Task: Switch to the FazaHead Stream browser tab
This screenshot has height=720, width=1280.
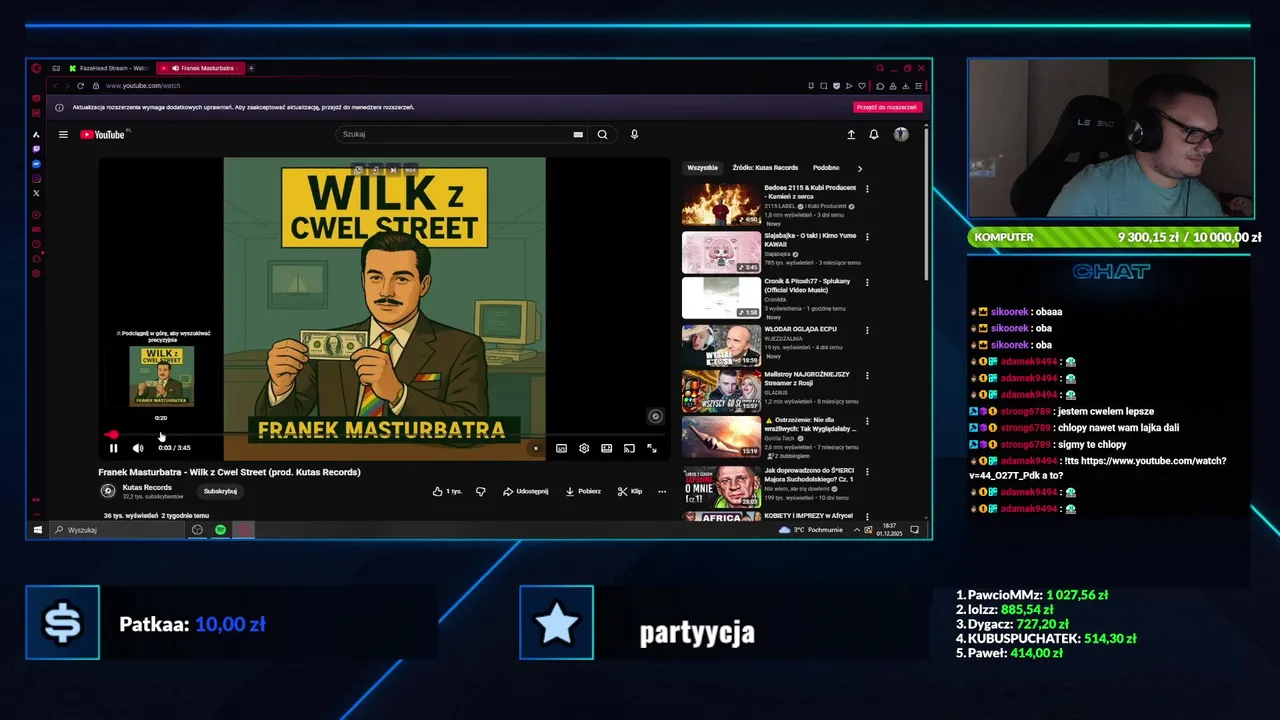Action: (x=108, y=68)
